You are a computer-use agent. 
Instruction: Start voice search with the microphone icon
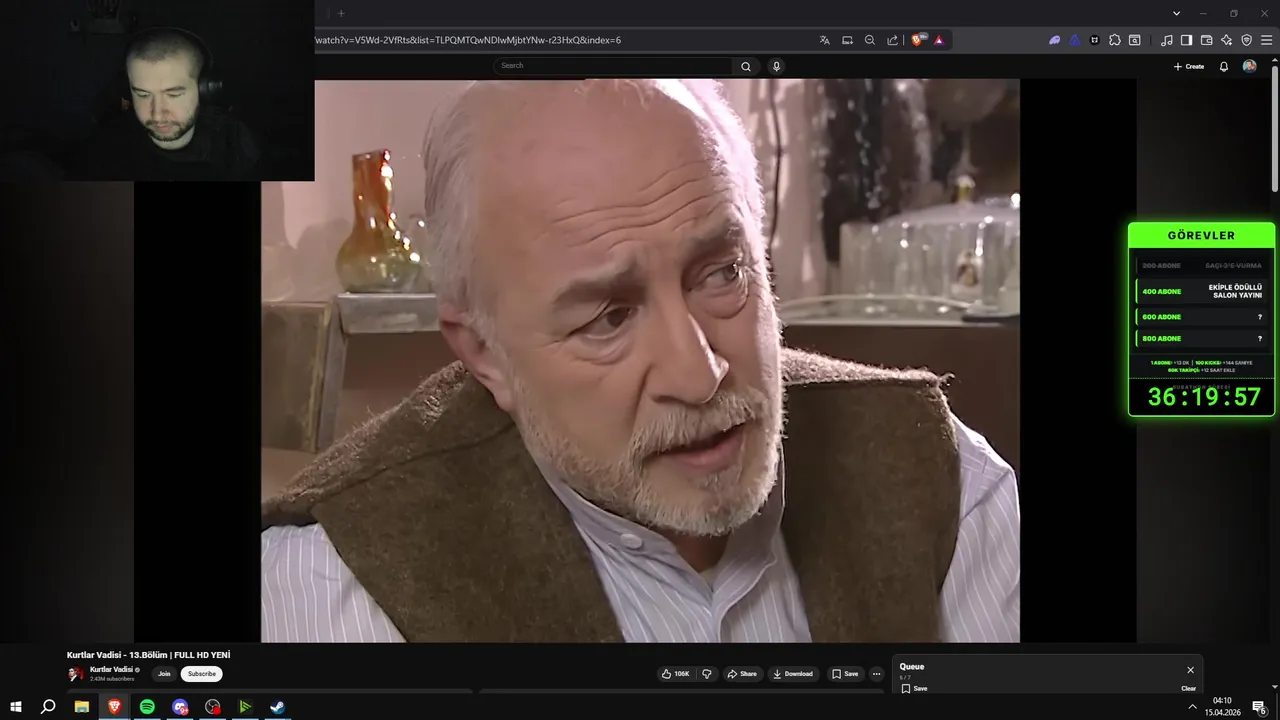(776, 66)
